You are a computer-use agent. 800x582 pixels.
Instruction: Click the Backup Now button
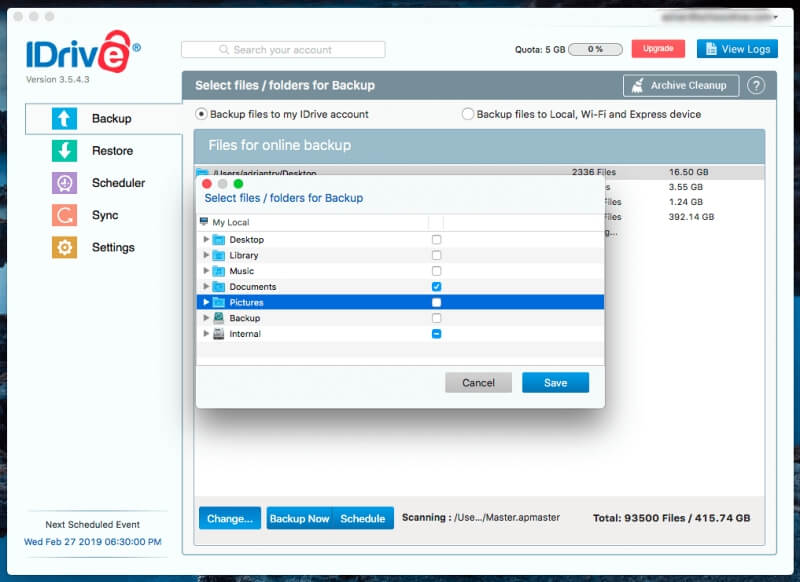299,518
